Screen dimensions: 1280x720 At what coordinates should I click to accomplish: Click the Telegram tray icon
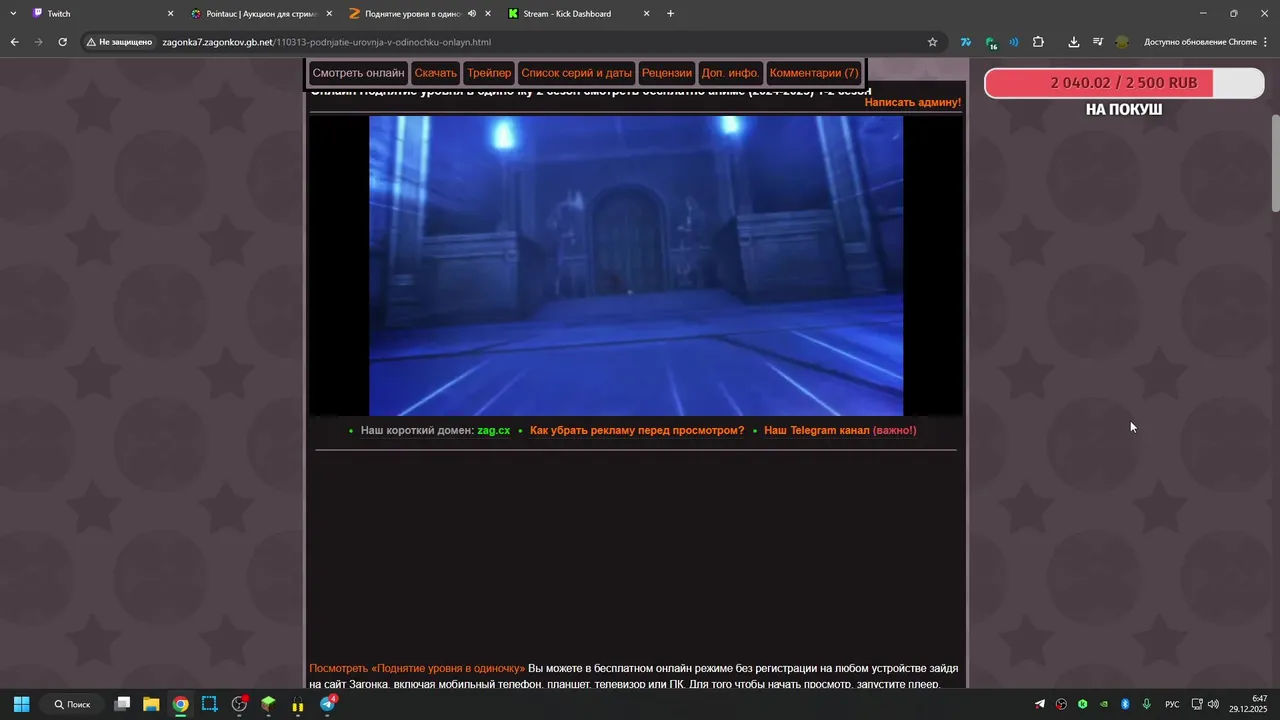pos(1040,704)
